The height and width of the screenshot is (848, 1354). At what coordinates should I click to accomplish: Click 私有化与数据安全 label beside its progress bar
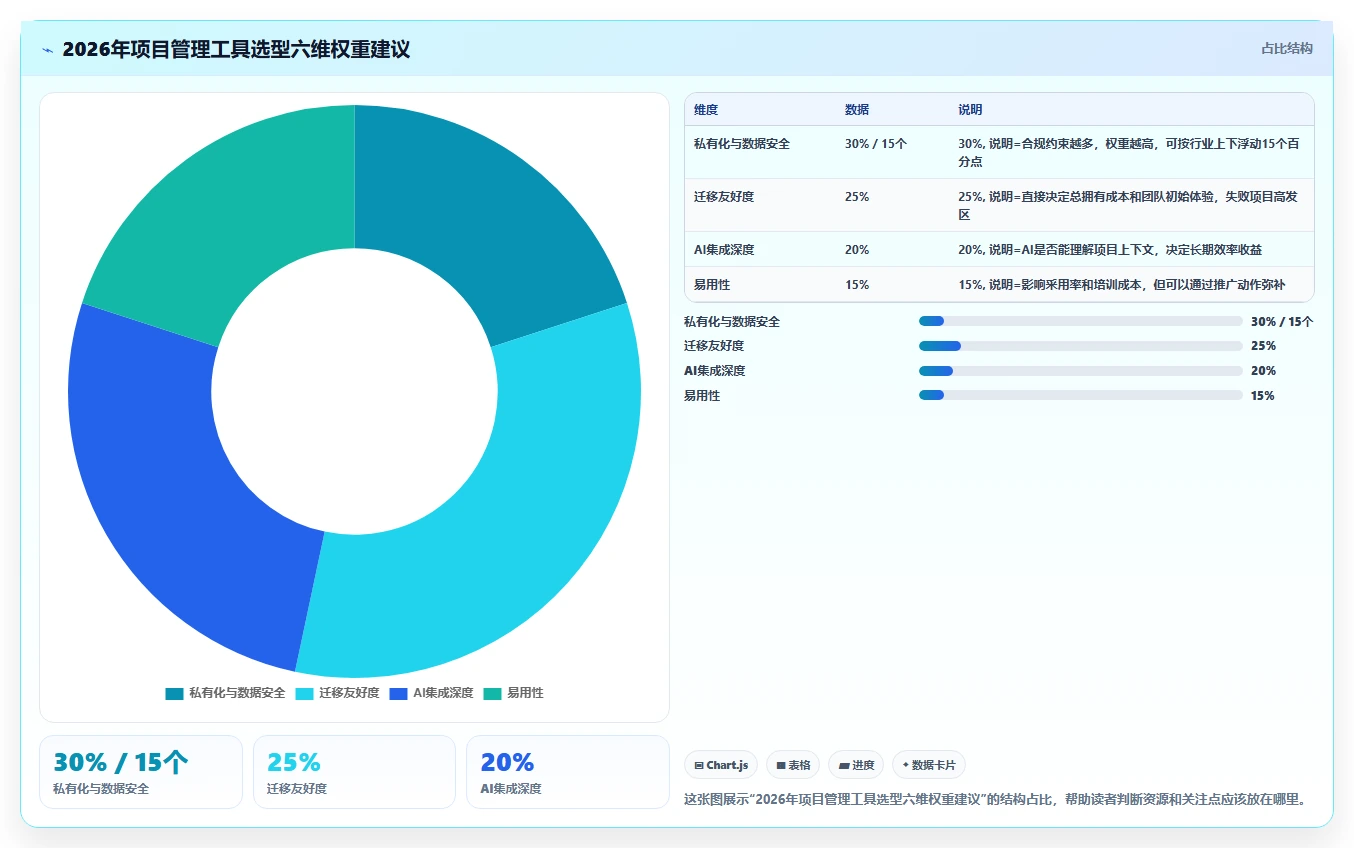(732, 322)
